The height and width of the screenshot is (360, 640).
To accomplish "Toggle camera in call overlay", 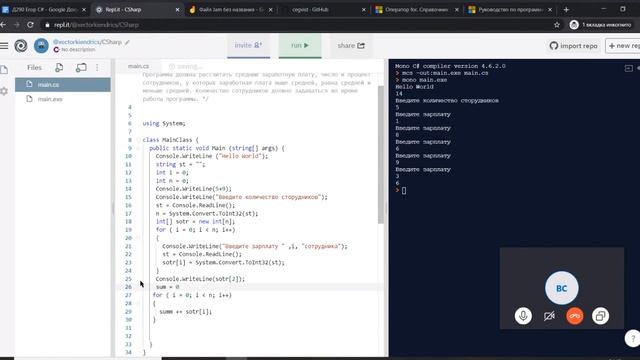I will point(549,316).
